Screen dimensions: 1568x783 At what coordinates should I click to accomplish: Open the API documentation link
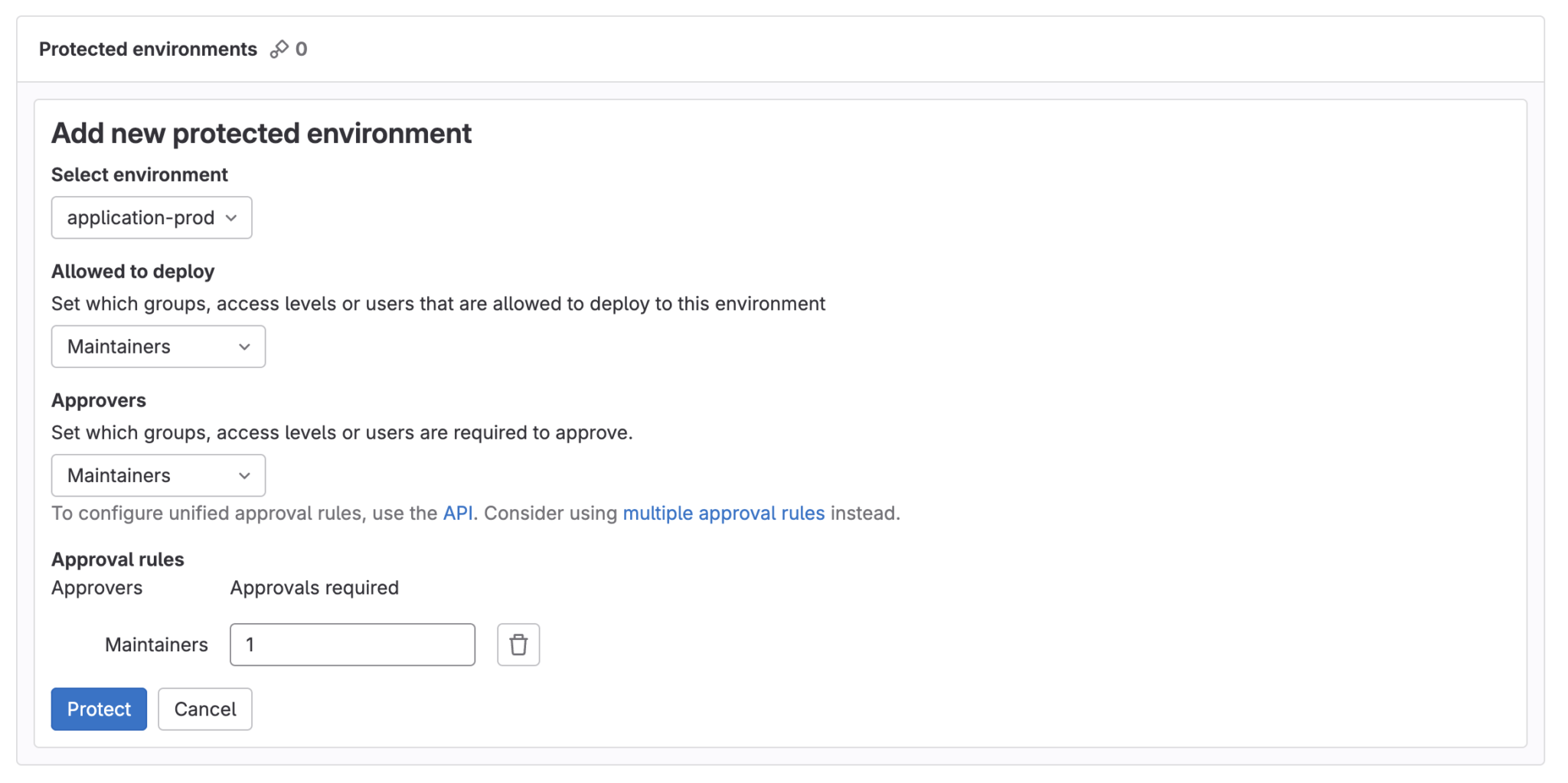point(457,513)
